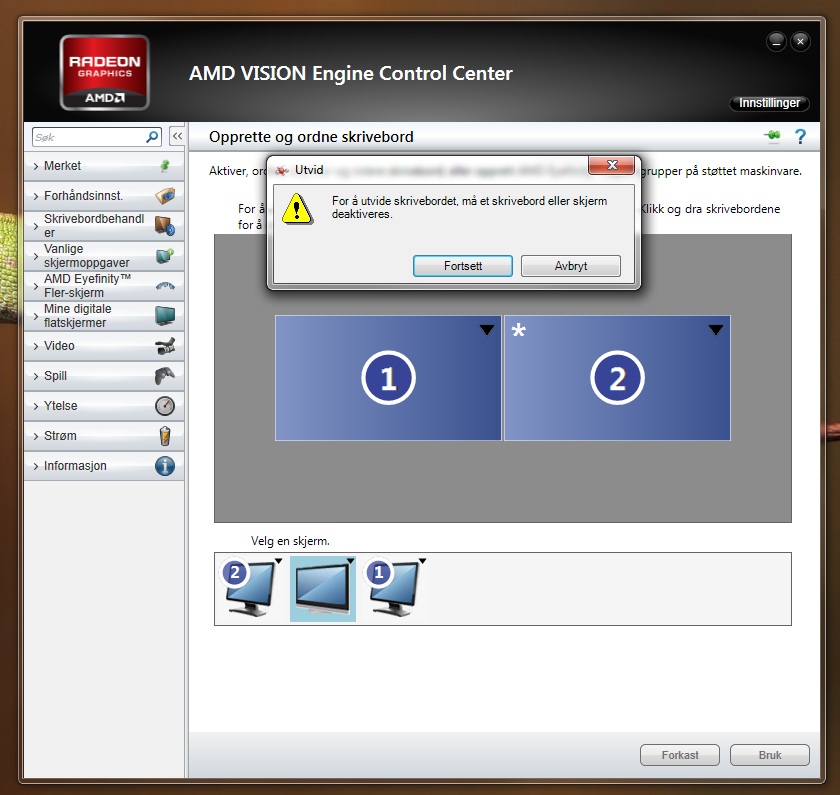Click the warning triangle icon in Utvid dialog
The width and height of the screenshot is (840, 795).
[x=297, y=208]
